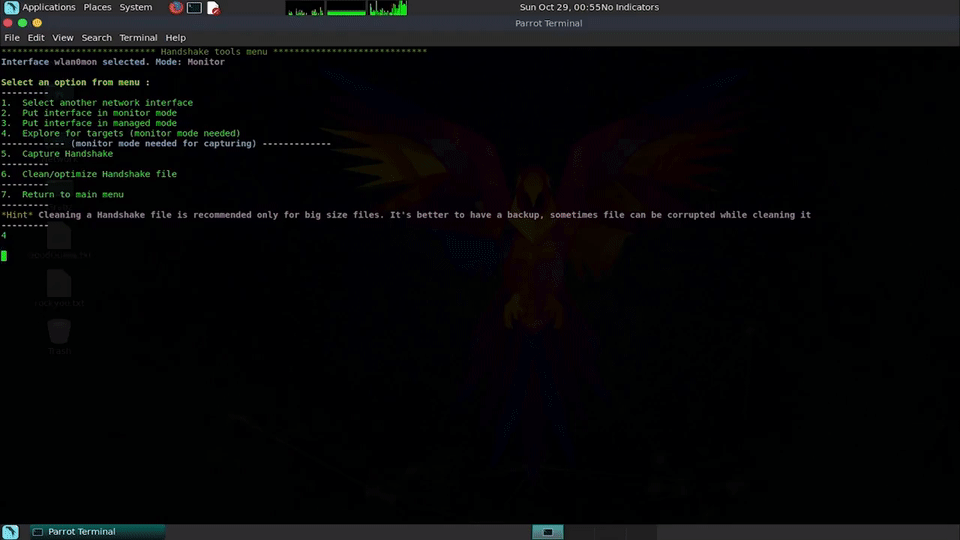The image size is (960, 540).
Task: Click the Parrot Terminal window title
Action: 549,23
